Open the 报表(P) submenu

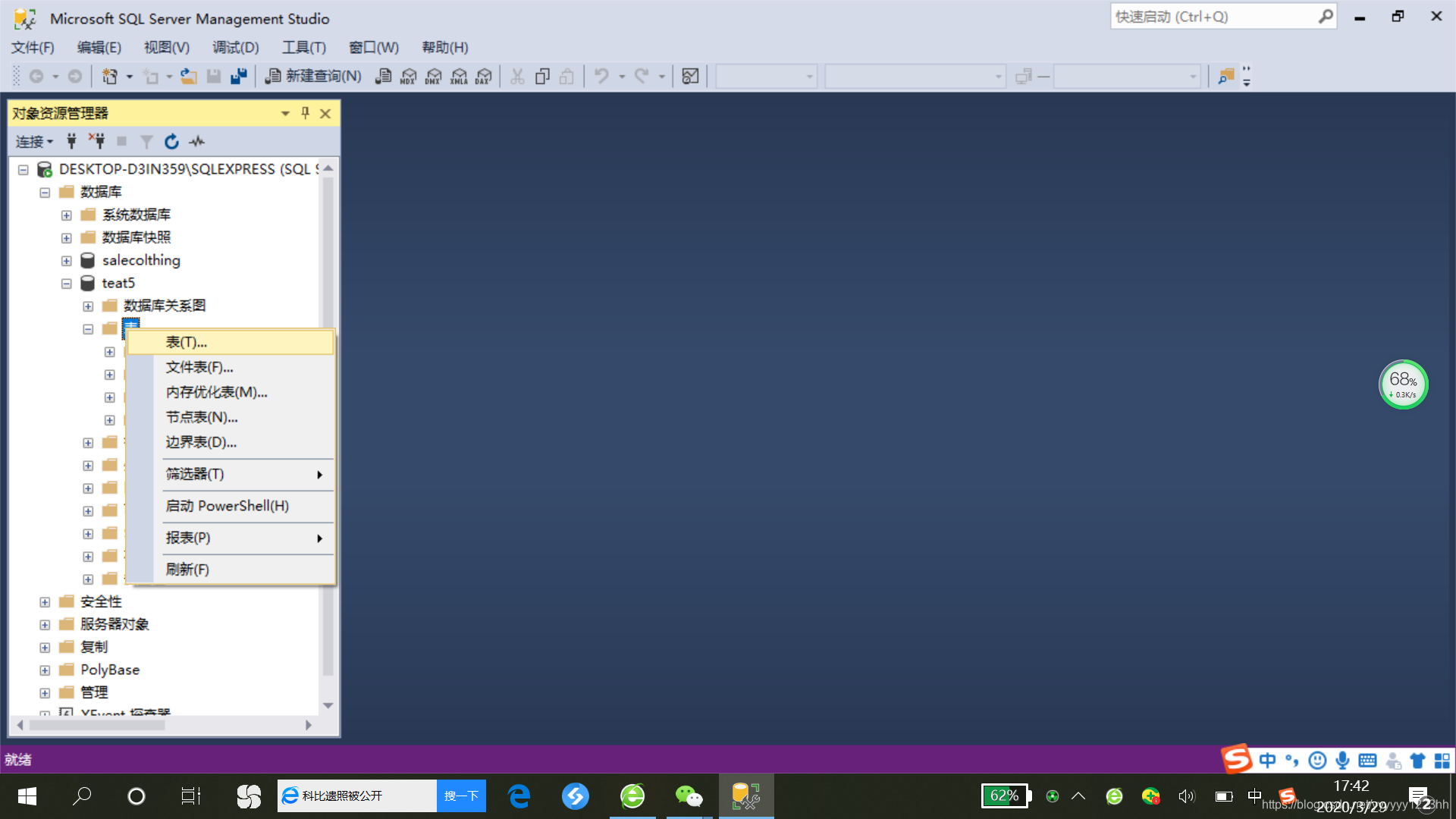(x=231, y=538)
